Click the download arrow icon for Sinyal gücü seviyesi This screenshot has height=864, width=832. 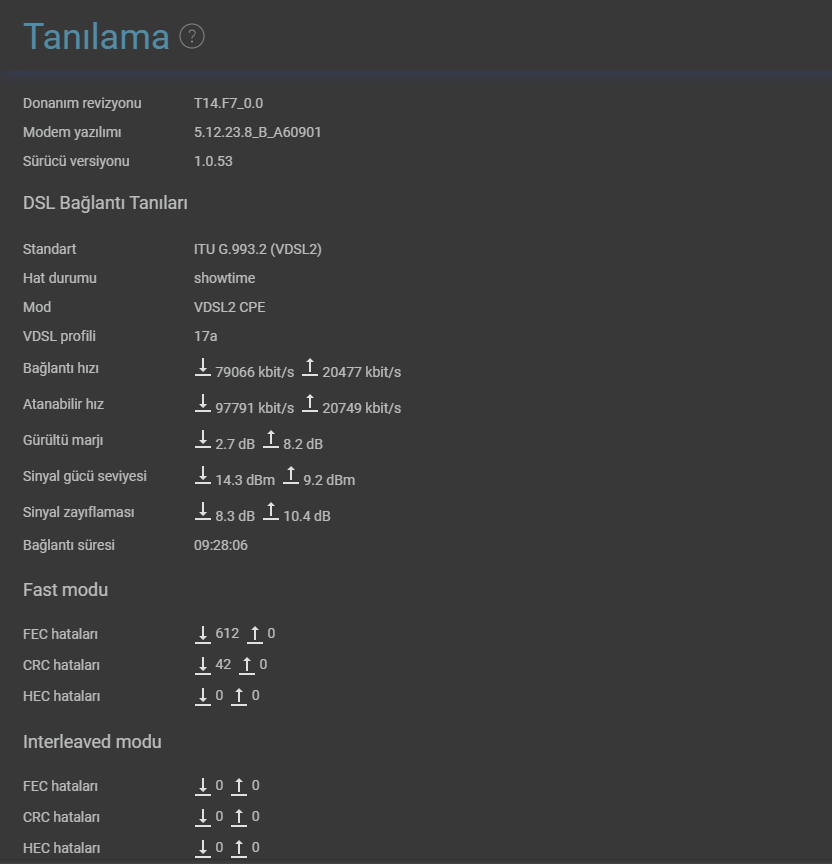click(x=203, y=476)
